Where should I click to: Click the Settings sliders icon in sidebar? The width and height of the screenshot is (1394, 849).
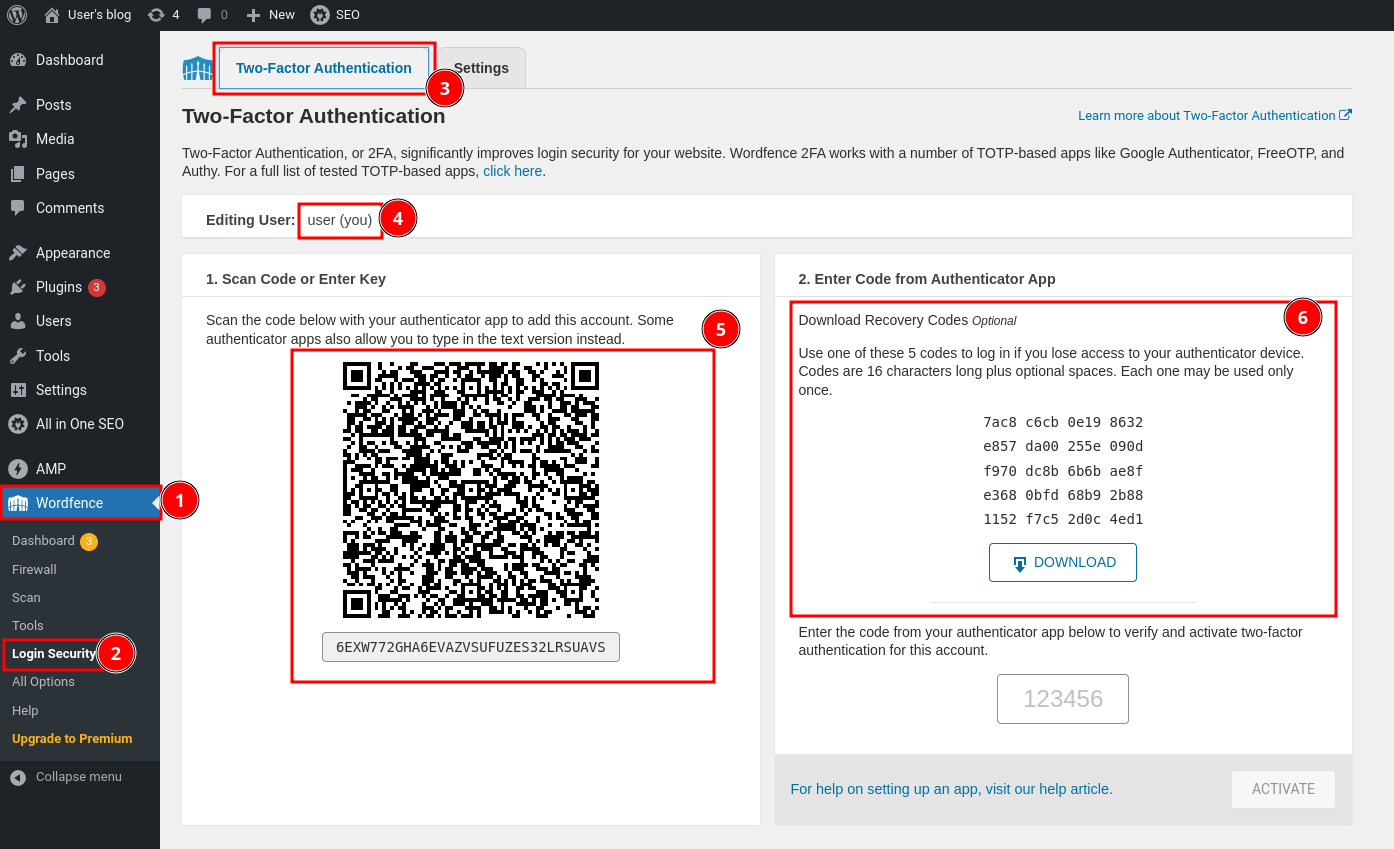[x=18, y=390]
